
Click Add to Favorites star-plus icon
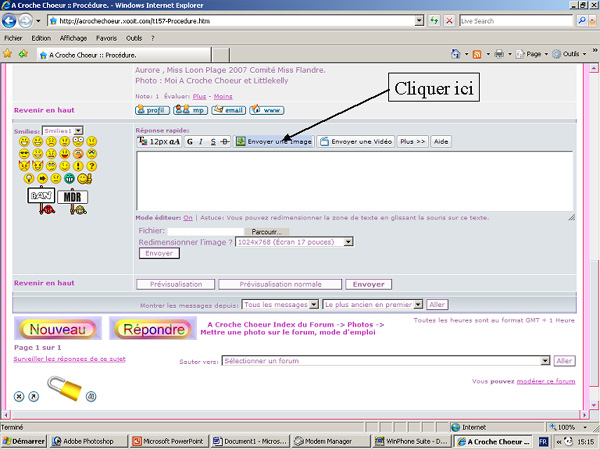(23, 54)
